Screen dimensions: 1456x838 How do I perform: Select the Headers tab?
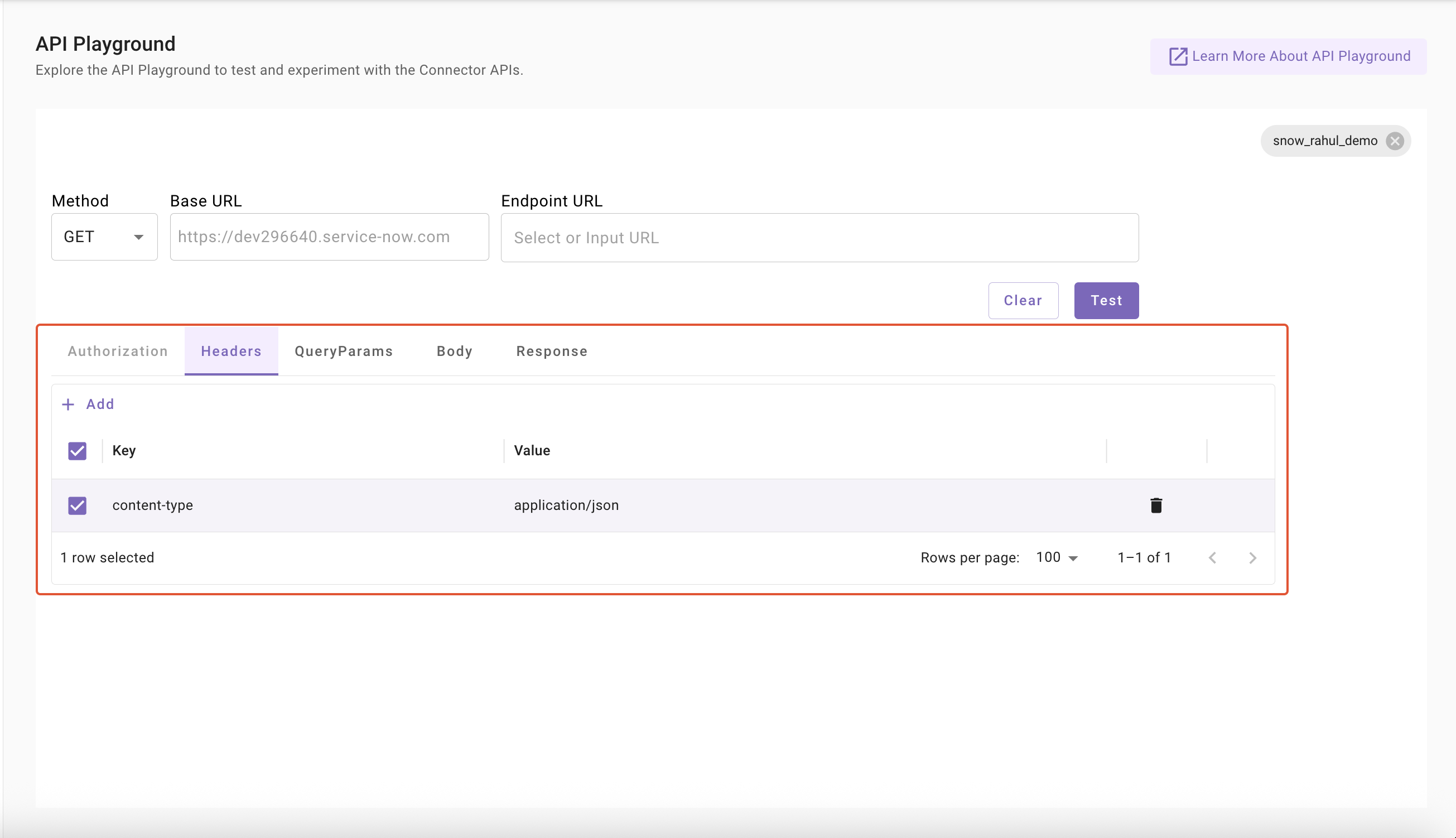coord(232,351)
